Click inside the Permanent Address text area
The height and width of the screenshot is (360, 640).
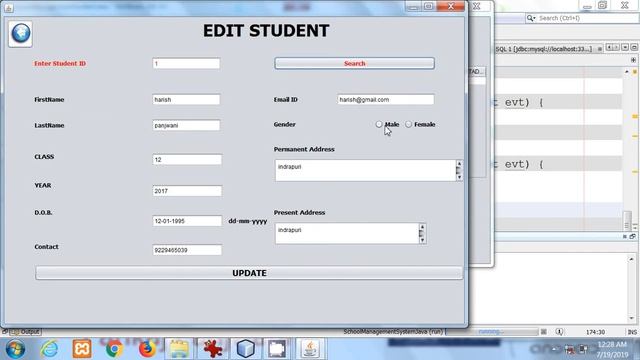[365, 170]
